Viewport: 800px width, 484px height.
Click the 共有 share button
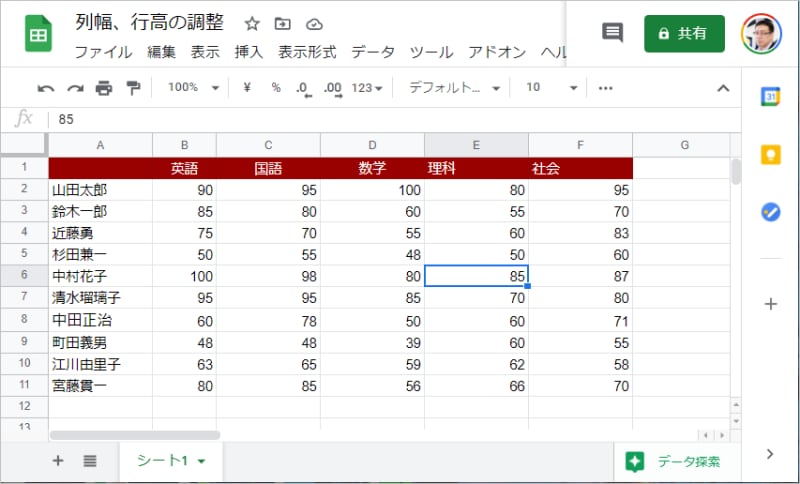tap(684, 34)
